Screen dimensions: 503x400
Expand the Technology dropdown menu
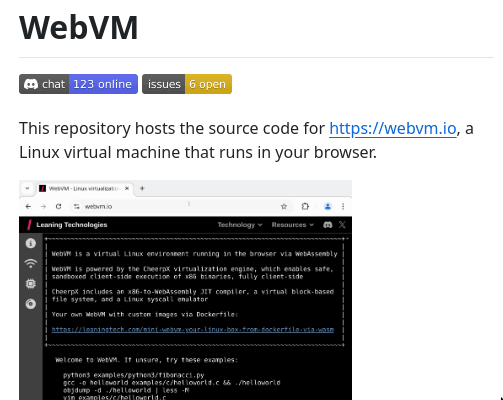click(240, 225)
